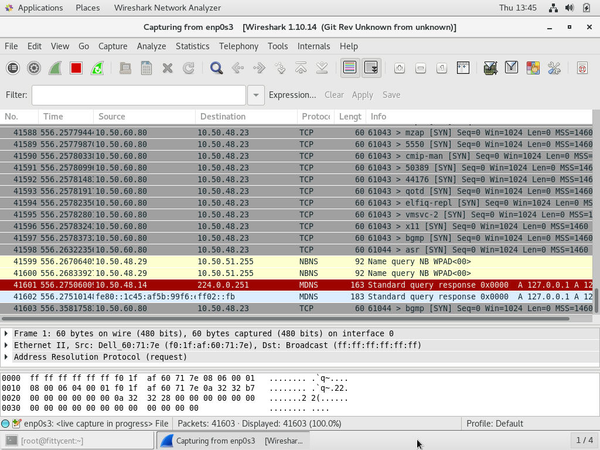The width and height of the screenshot is (600, 450).
Task: Click the Clear filter button
Action: point(334,95)
